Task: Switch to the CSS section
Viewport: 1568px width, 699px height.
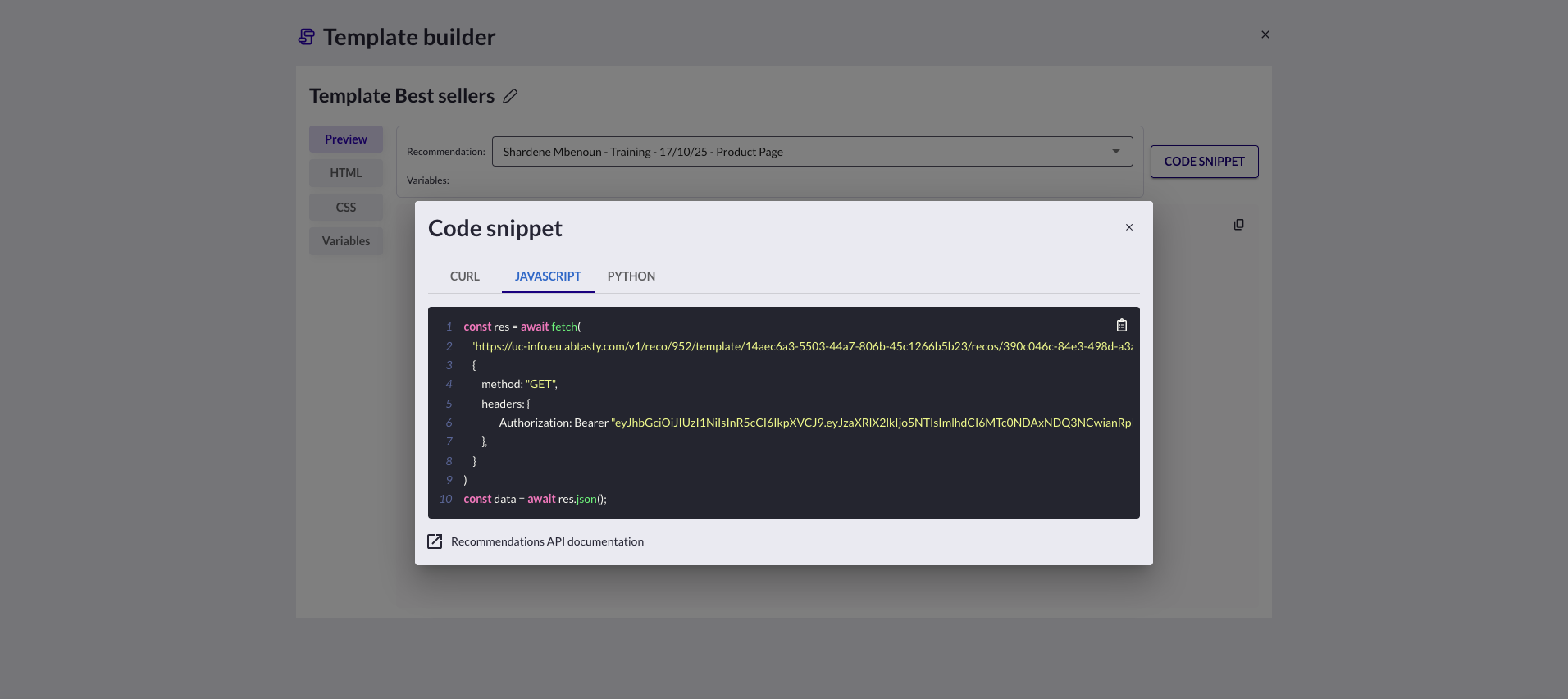Action: 345,208
